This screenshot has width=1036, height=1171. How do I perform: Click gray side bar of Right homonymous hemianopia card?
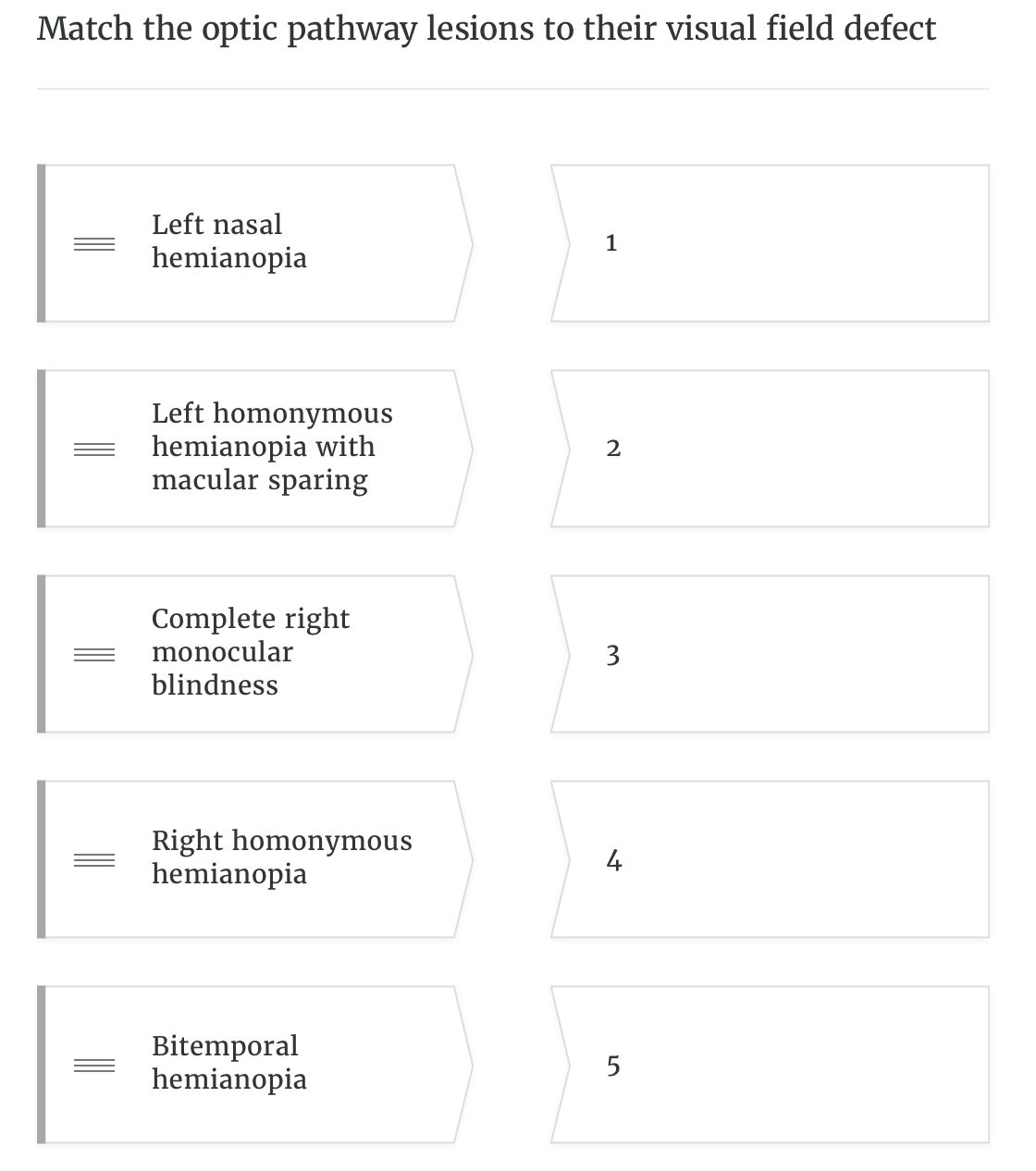click(41, 859)
